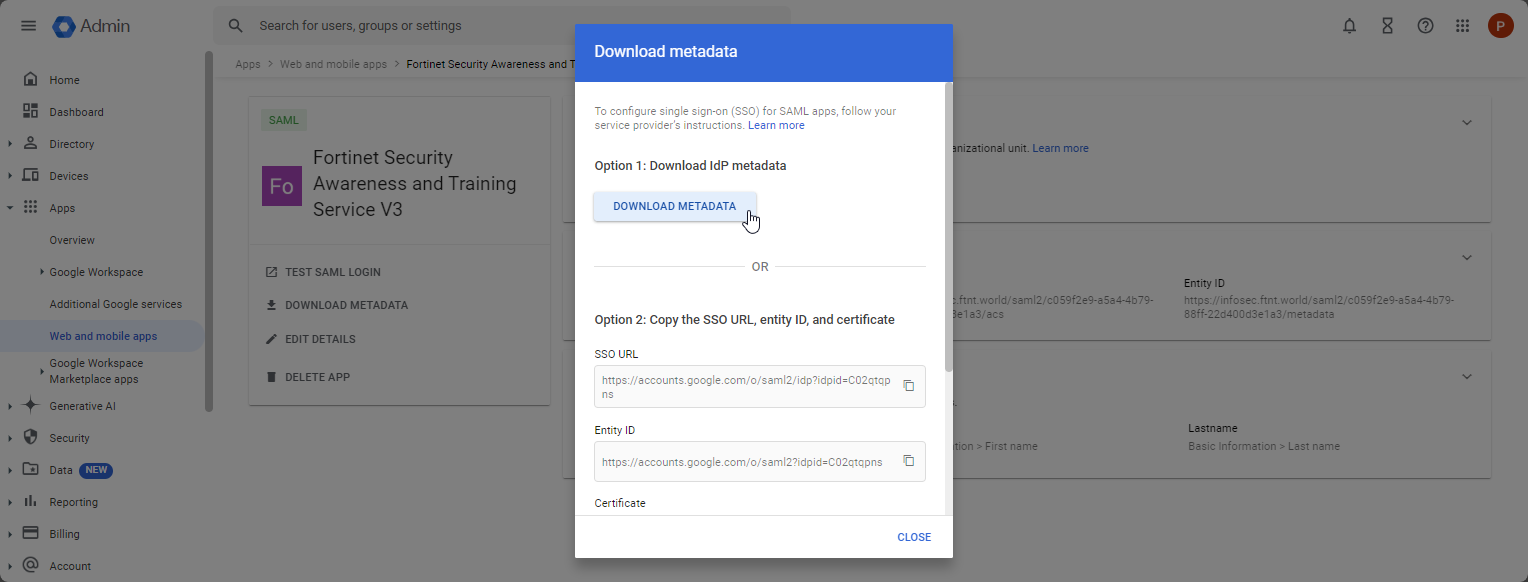The image size is (1528, 582).
Task: Click the search magnifier icon
Action: point(236,26)
